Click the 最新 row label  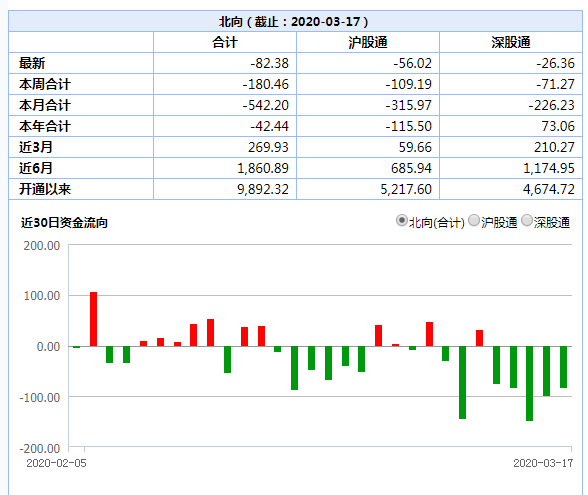32,63
